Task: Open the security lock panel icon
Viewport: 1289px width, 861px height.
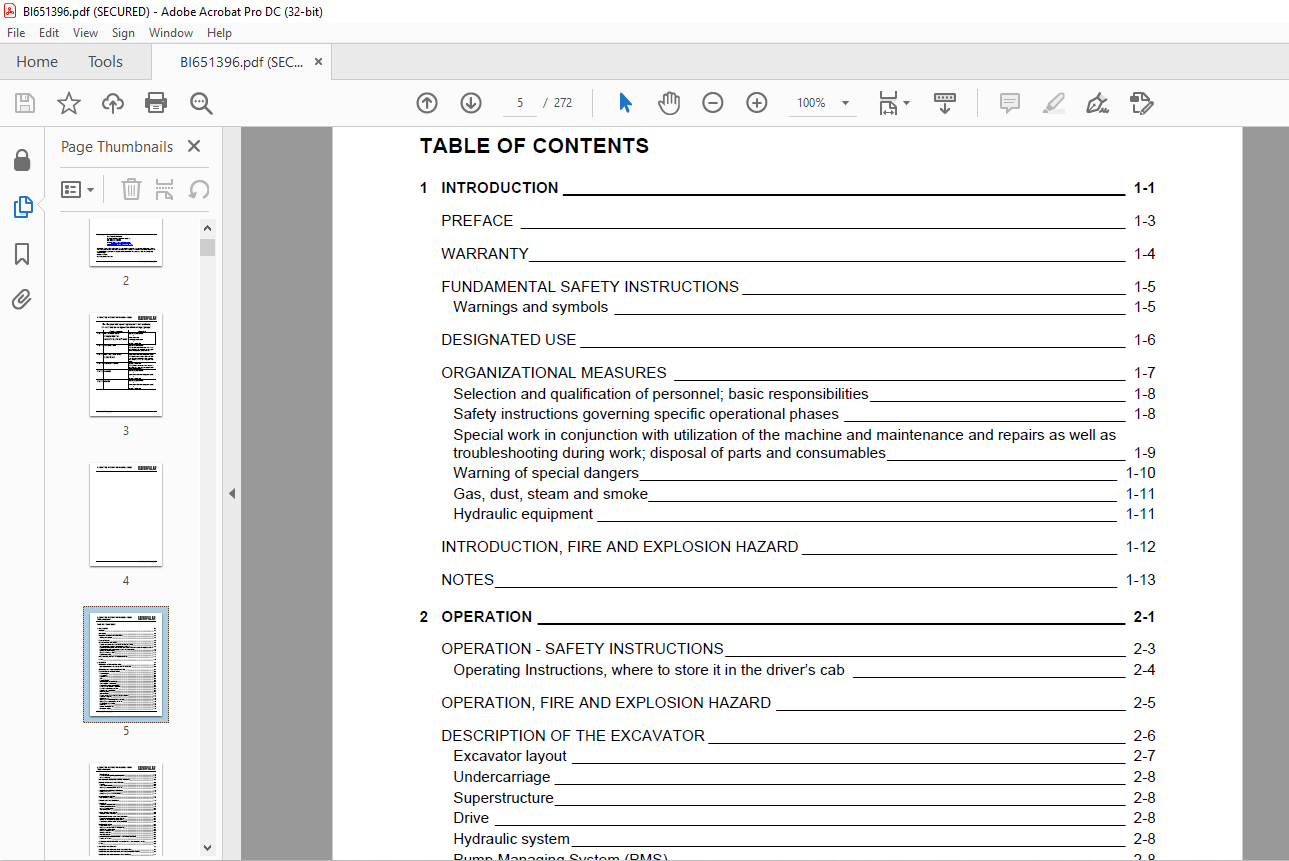Action: (x=22, y=160)
